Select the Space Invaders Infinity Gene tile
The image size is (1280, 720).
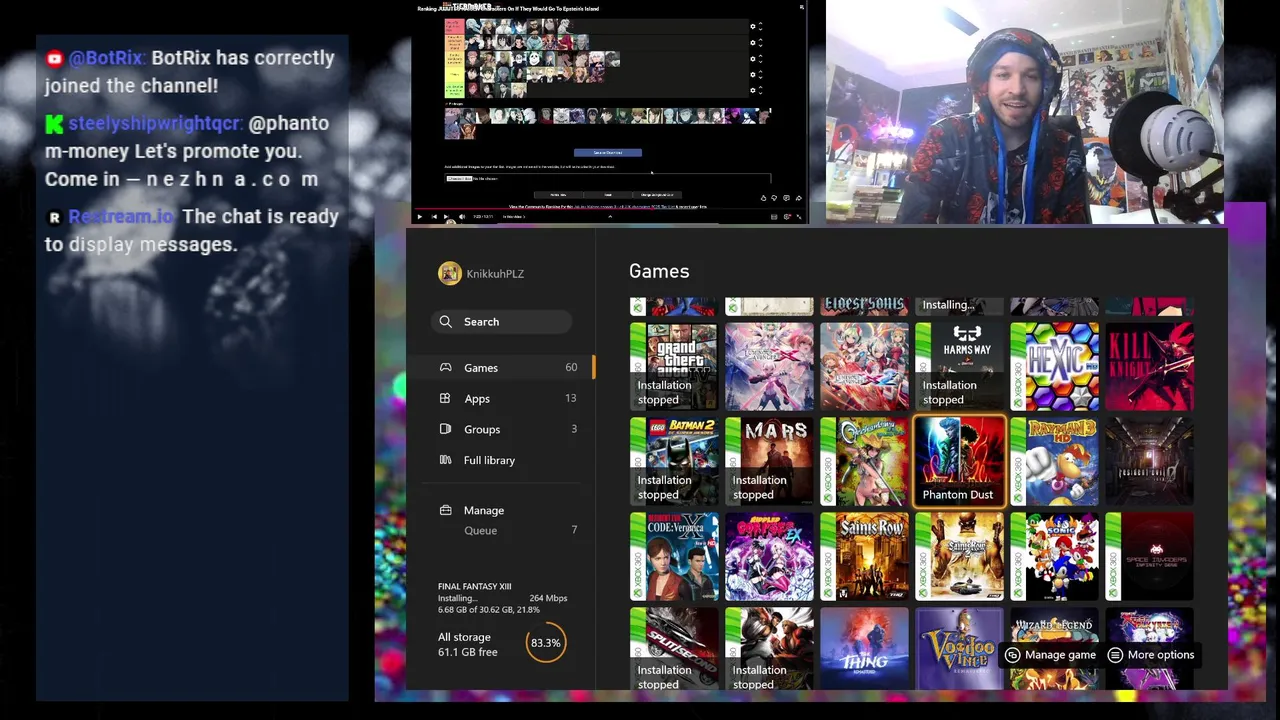point(1149,556)
